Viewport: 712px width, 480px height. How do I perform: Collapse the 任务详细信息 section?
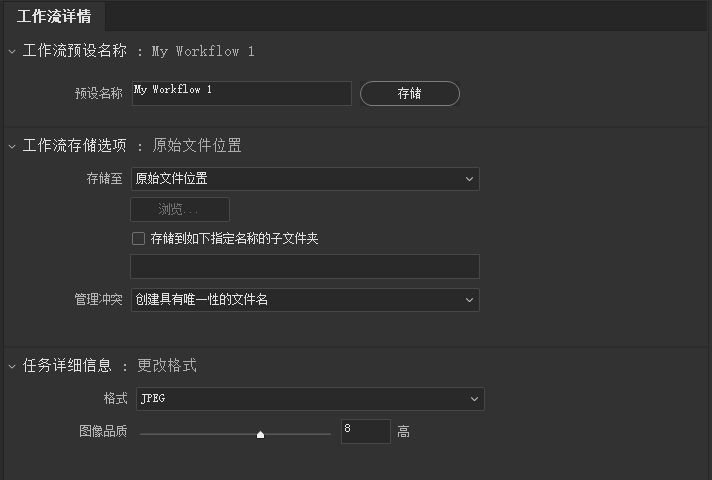(12, 366)
